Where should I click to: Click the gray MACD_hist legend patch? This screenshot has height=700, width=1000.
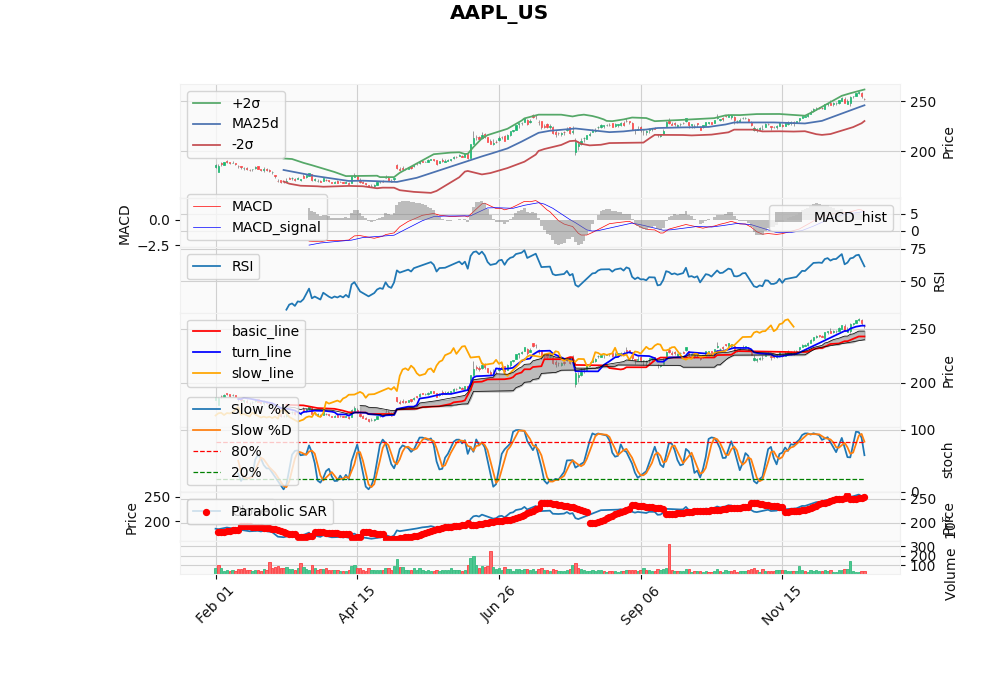coord(788,217)
